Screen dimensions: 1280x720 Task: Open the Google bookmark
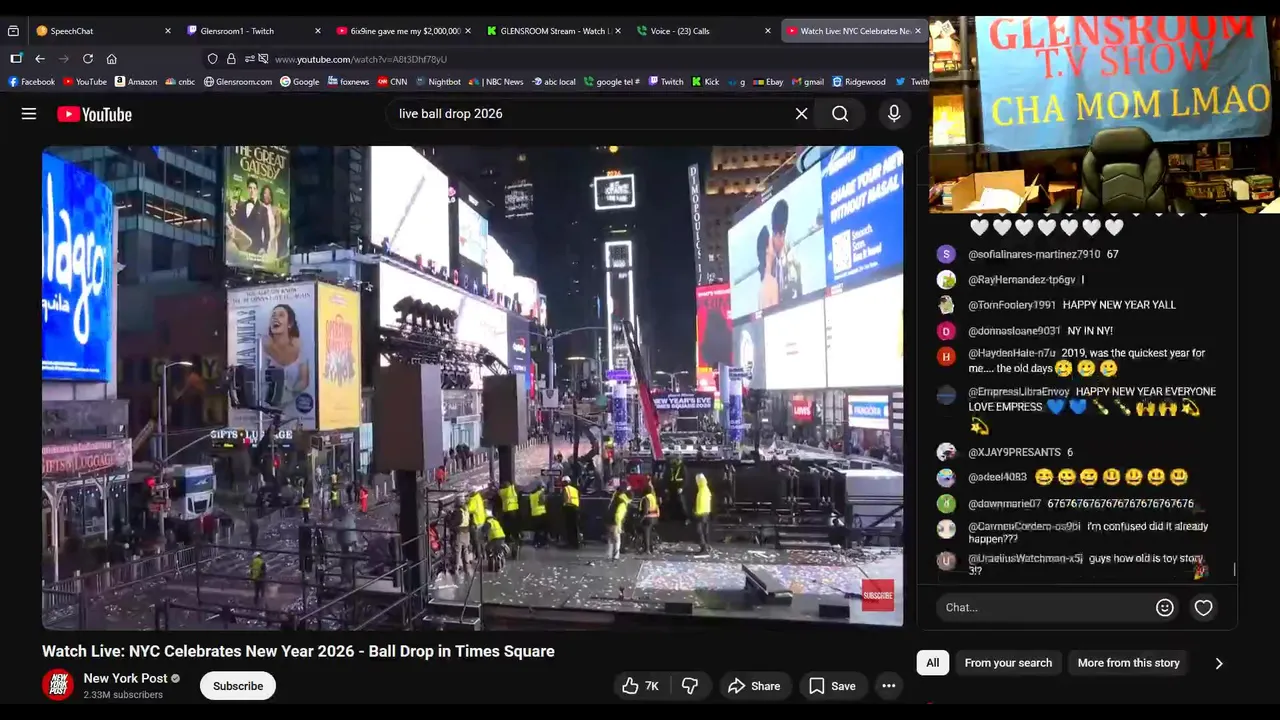click(300, 82)
